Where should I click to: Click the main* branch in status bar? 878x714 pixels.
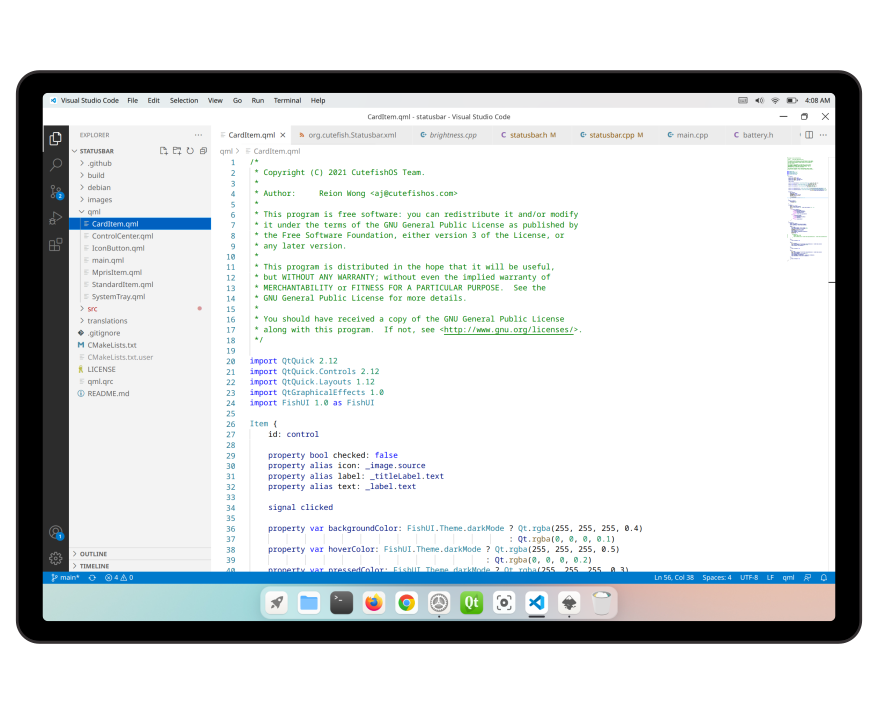[x=65, y=577]
